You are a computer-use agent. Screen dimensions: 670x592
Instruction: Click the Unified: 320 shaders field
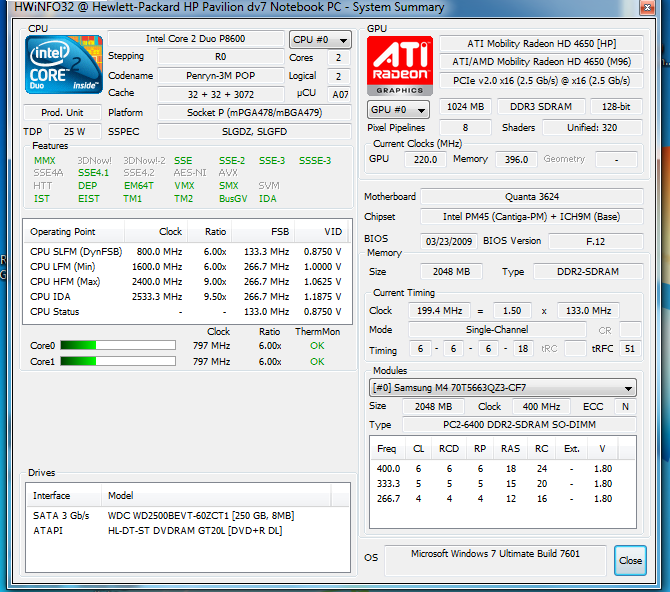coord(592,127)
